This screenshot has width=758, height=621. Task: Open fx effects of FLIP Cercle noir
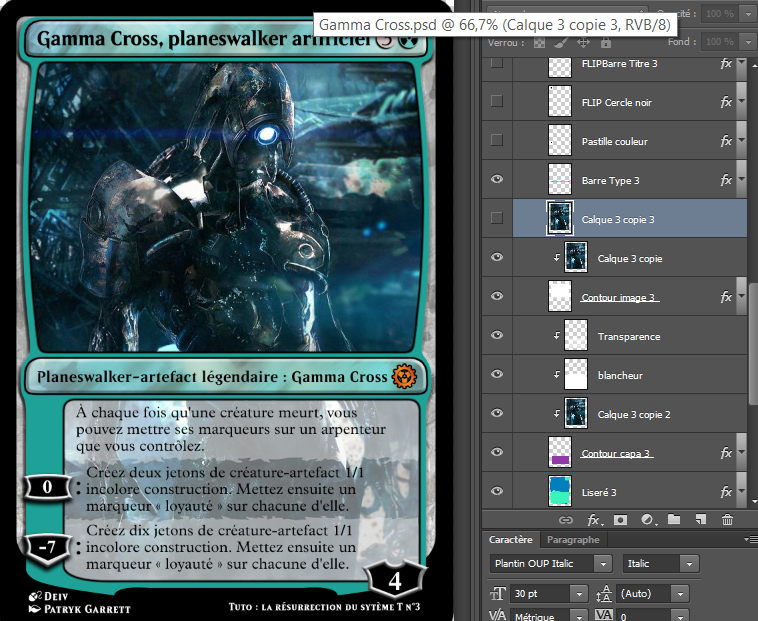[726, 102]
